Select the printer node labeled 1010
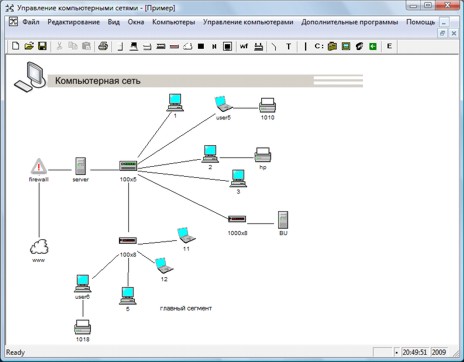Screen dimensions: 464x362 pyautogui.click(x=268, y=105)
